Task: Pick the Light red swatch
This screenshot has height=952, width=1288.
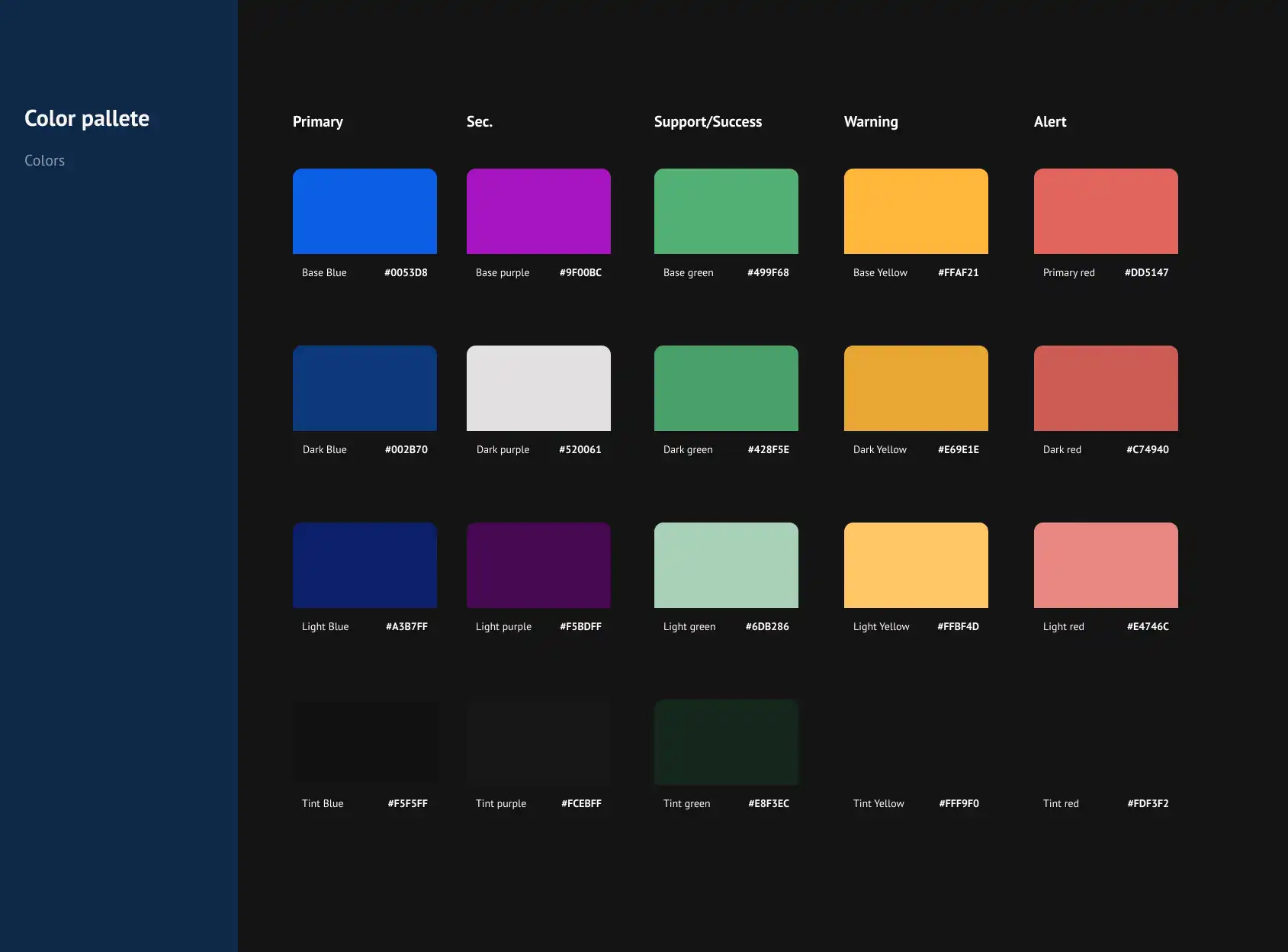Action: [1106, 565]
